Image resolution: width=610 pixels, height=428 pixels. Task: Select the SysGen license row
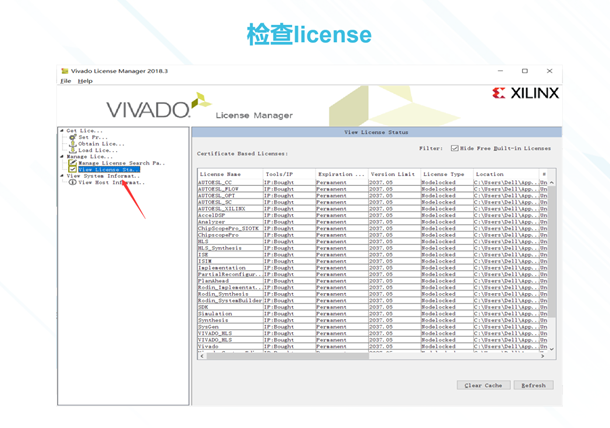(x=372, y=327)
